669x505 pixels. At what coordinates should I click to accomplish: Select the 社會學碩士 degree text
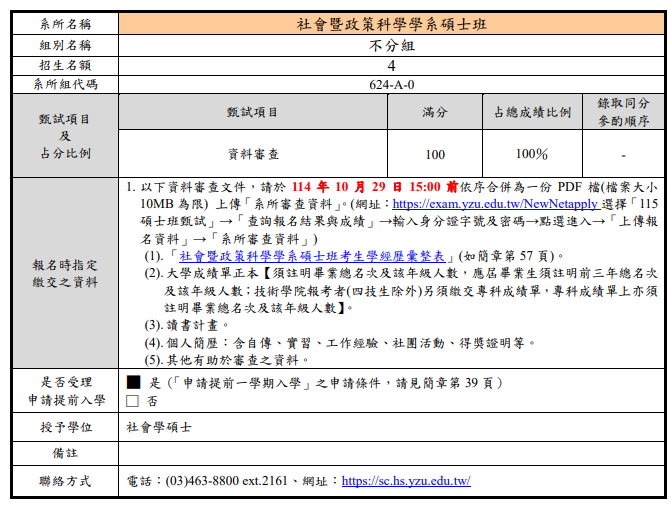point(159,427)
